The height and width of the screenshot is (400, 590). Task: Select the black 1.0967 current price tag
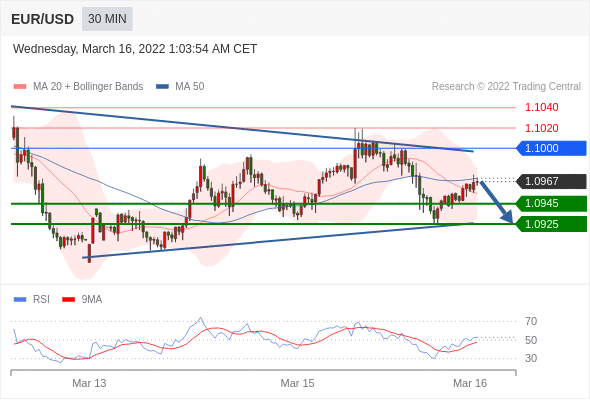[551, 181]
